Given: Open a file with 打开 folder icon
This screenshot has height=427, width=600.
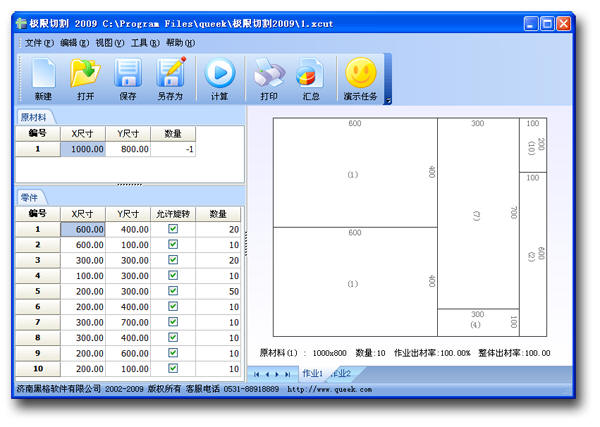Looking at the screenshot, I should (x=85, y=79).
